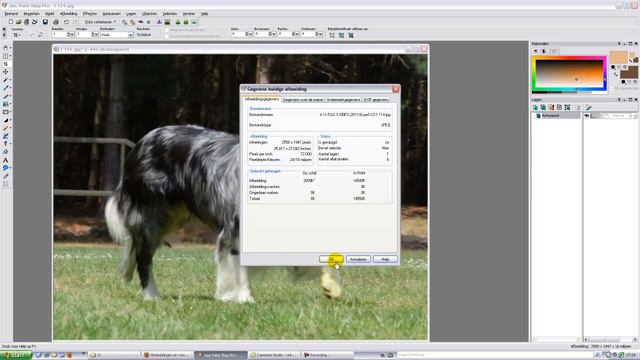
Task: Open the Effecten menu
Action: coord(90,13)
